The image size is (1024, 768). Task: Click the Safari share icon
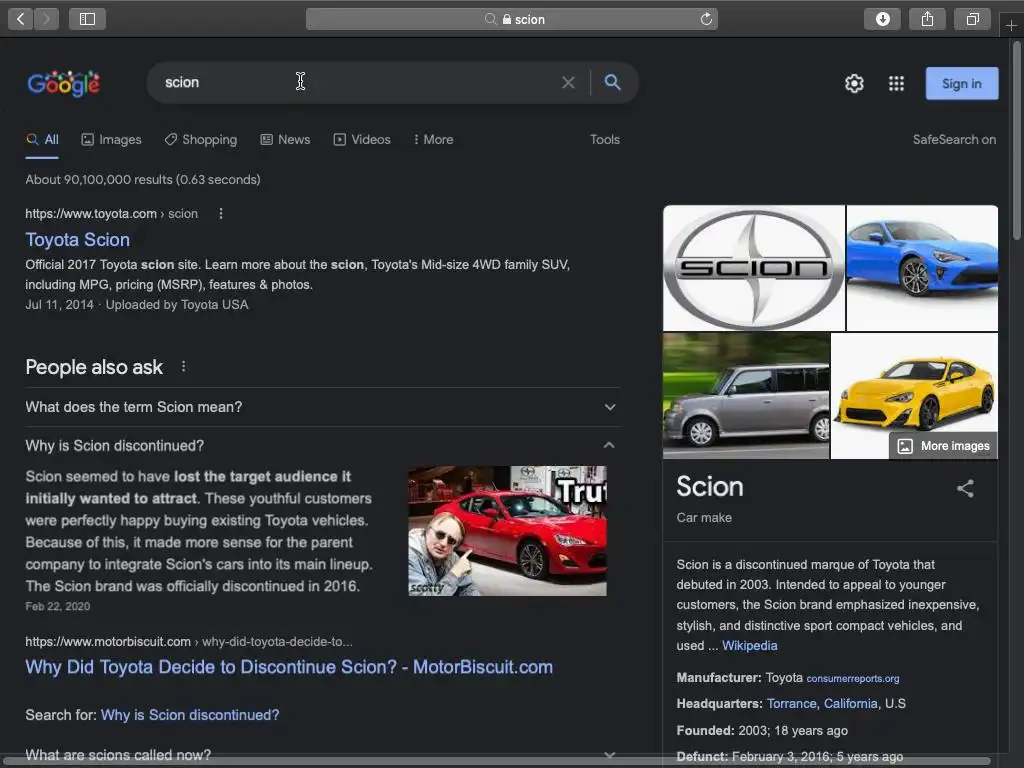927,19
